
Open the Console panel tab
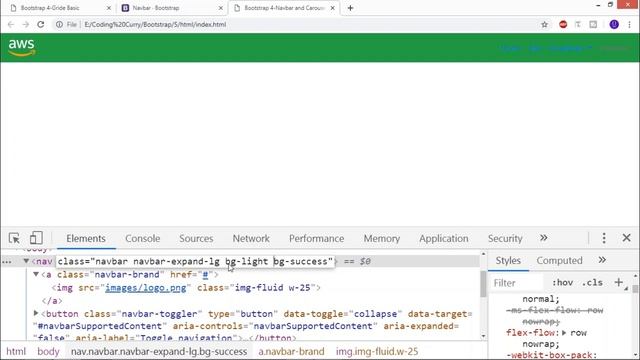pyautogui.click(x=142, y=238)
